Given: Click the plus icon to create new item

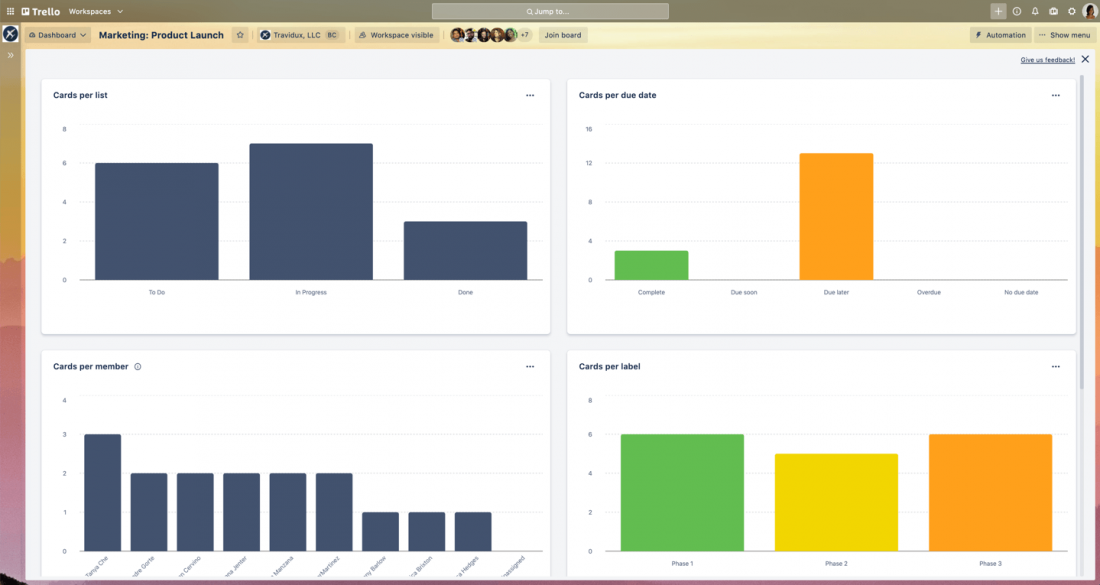Looking at the screenshot, I should 997,11.
